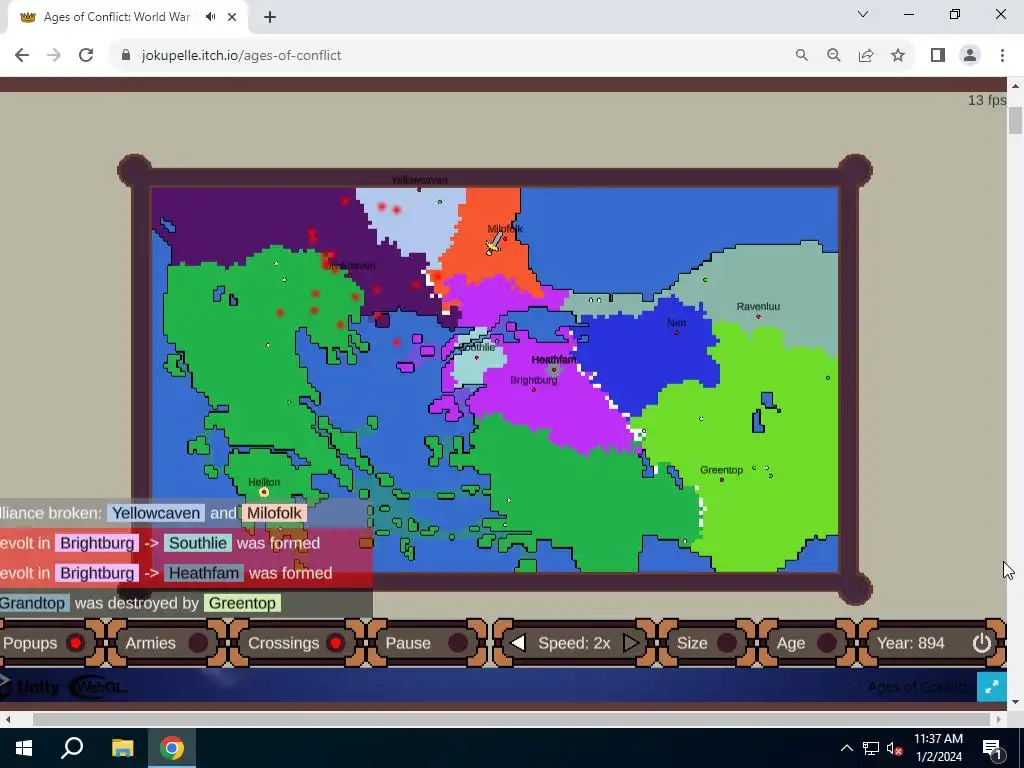Click Greentop in destroyed message
The height and width of the screenshot is (768, 1024).
click(242, 603)
